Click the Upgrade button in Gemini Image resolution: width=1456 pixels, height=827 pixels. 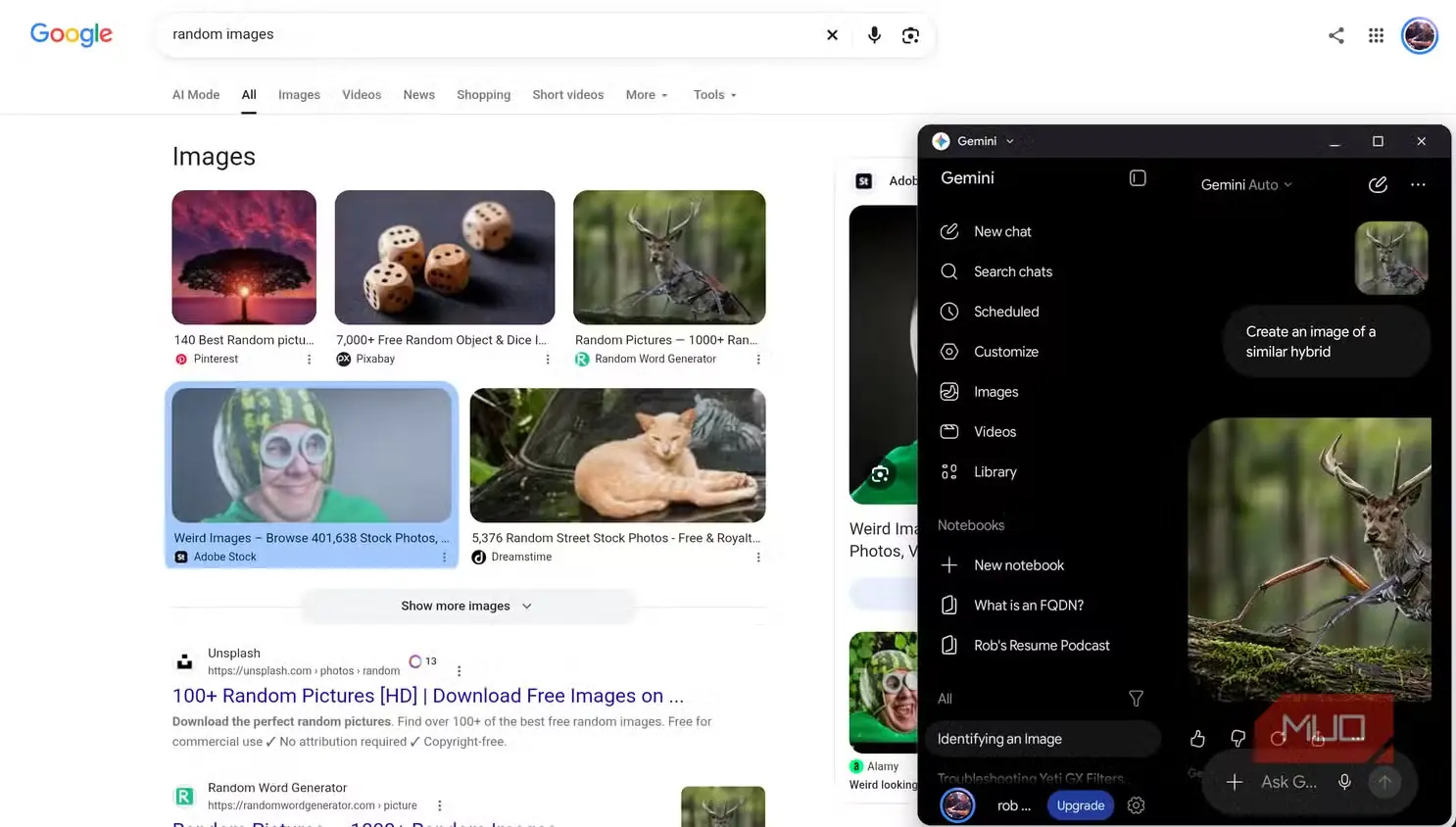coord(1081,805)
